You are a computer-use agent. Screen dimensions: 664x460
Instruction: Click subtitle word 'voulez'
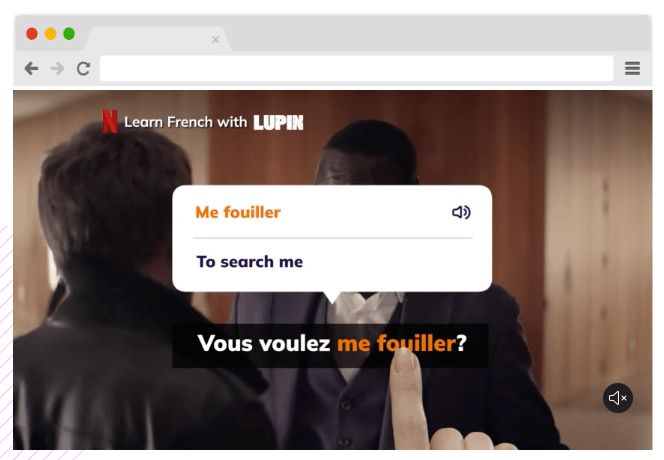pos(295,344)
